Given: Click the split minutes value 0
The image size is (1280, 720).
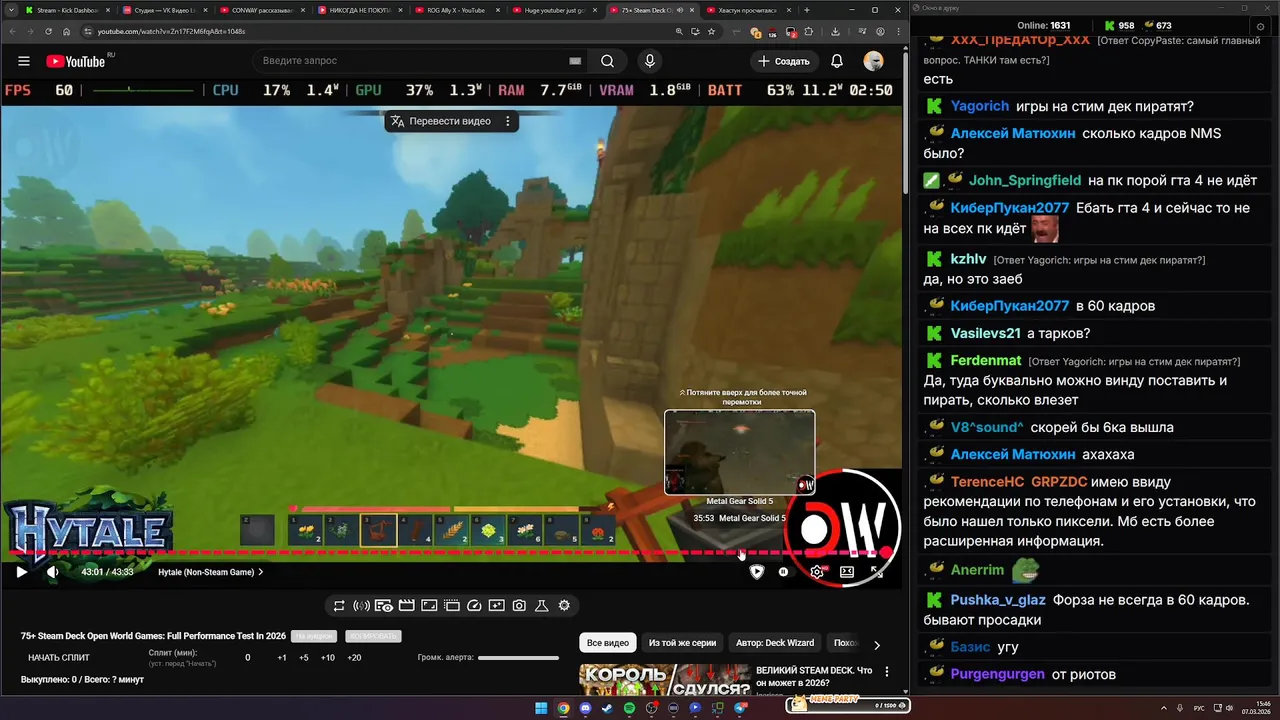Looking at the screenshot, I should click(x=248, y=658).
